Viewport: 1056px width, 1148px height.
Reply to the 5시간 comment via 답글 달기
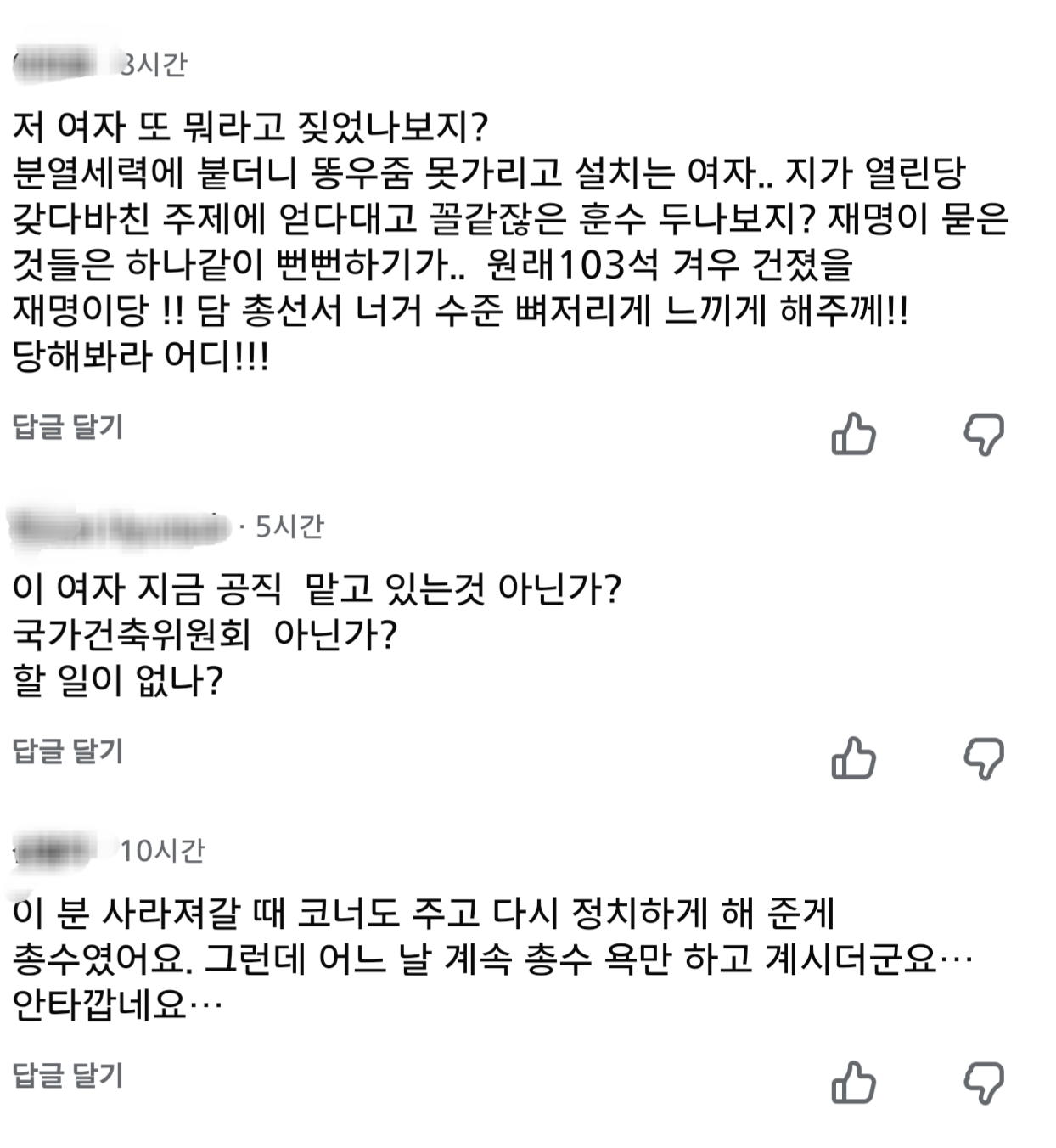(x=68, y=751)
